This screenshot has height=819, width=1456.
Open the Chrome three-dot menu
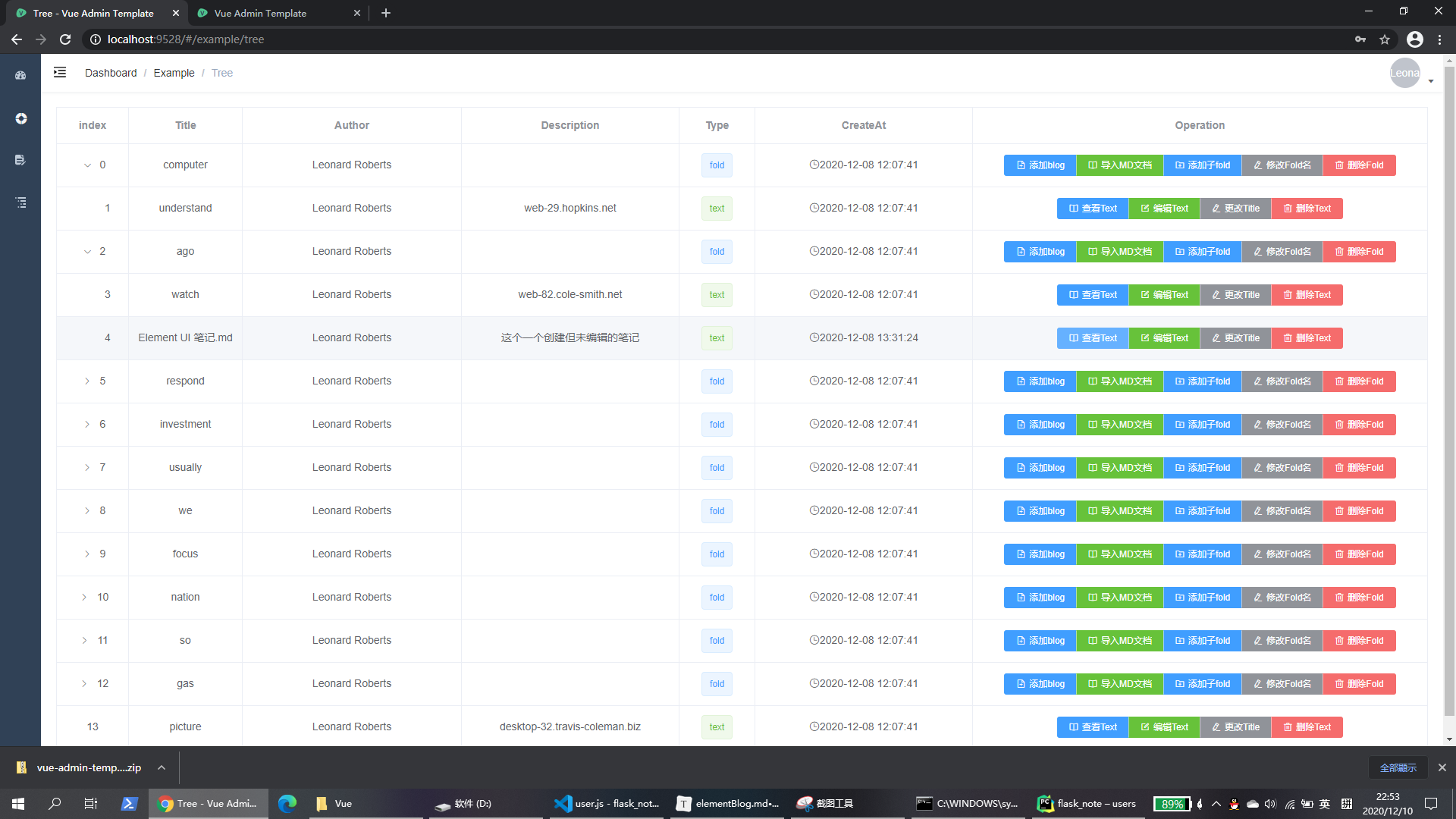[x=1440, y=39]
